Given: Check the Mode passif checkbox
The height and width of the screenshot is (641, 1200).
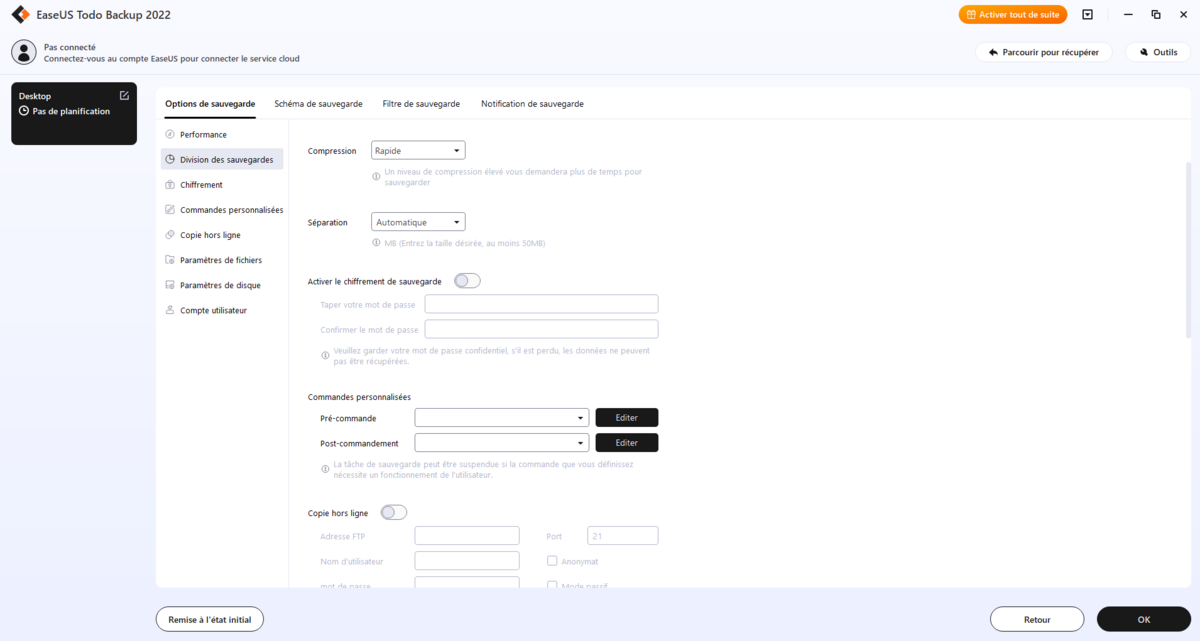Looking at the screenshot, I should [x=552, y=586].
